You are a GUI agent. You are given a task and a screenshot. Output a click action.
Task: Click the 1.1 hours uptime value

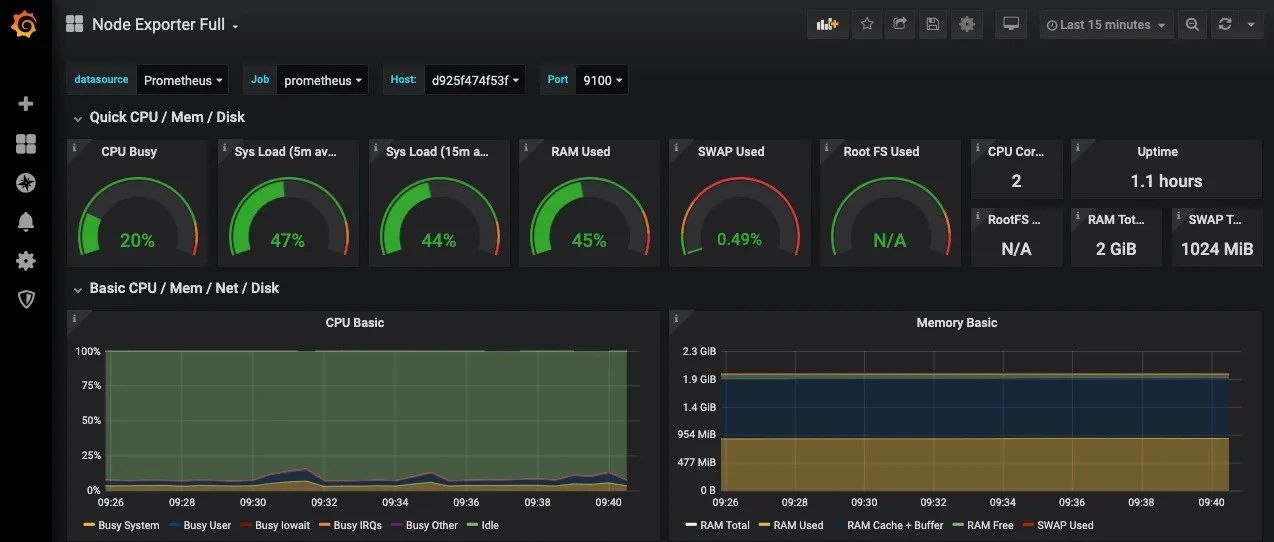click(x=1166, y=181)
